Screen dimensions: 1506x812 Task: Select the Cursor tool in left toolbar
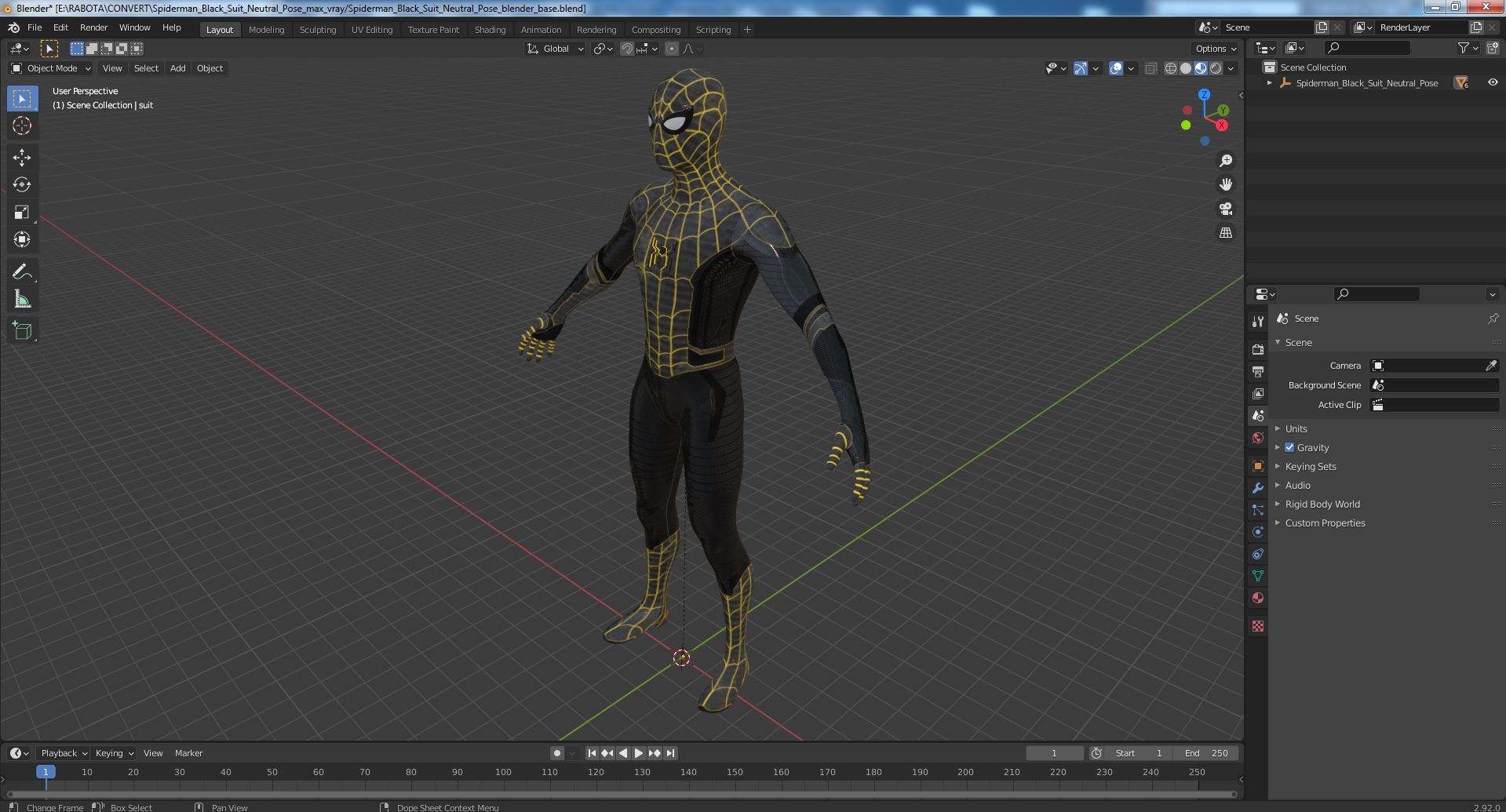point(22,126)
